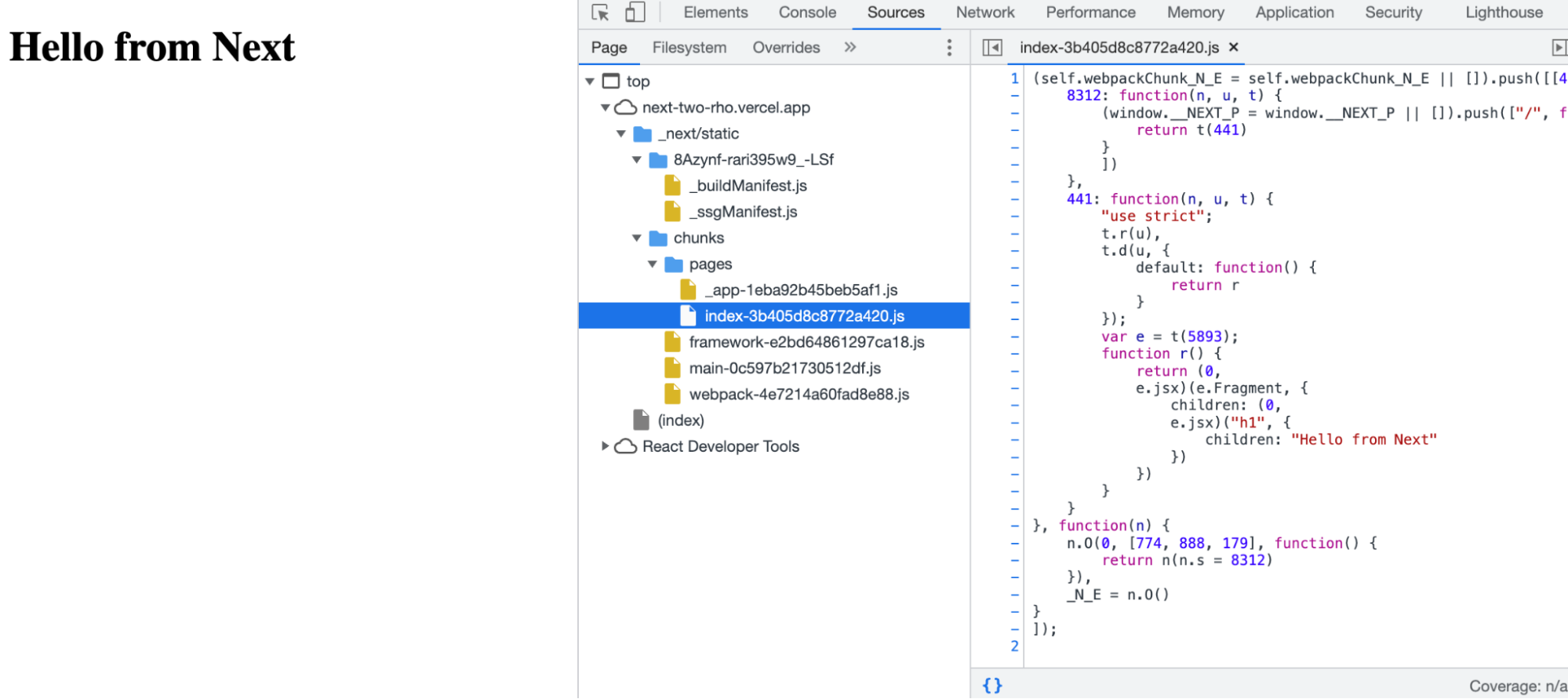The width and height of the screenshot is (1568, 699).
Task: Activate the inspect element picker icon
Action: (600, 13)
